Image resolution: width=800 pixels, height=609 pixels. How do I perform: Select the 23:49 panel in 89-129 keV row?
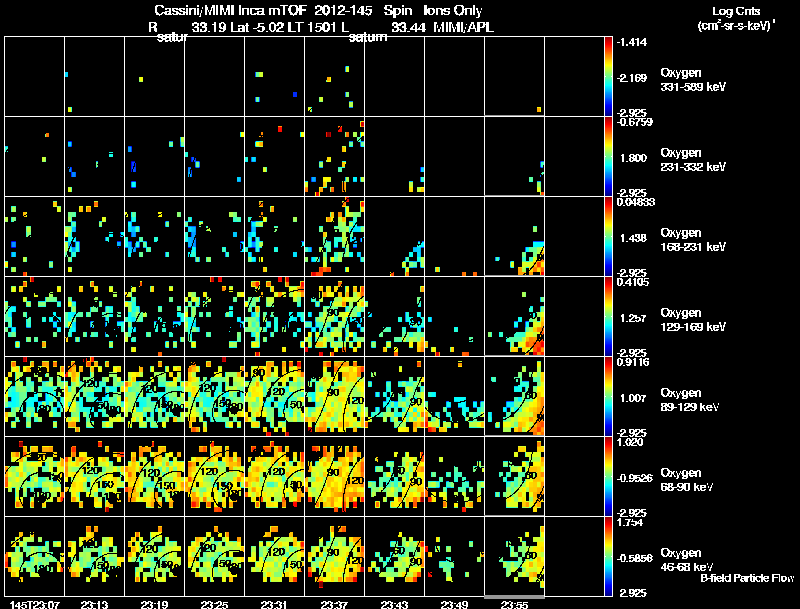point(455,396)
